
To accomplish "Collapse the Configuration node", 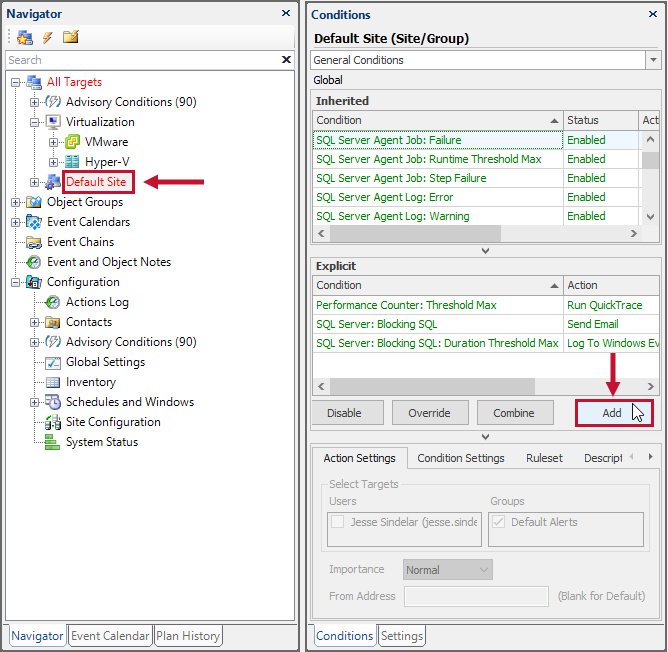I will click(x=16, y=283).
